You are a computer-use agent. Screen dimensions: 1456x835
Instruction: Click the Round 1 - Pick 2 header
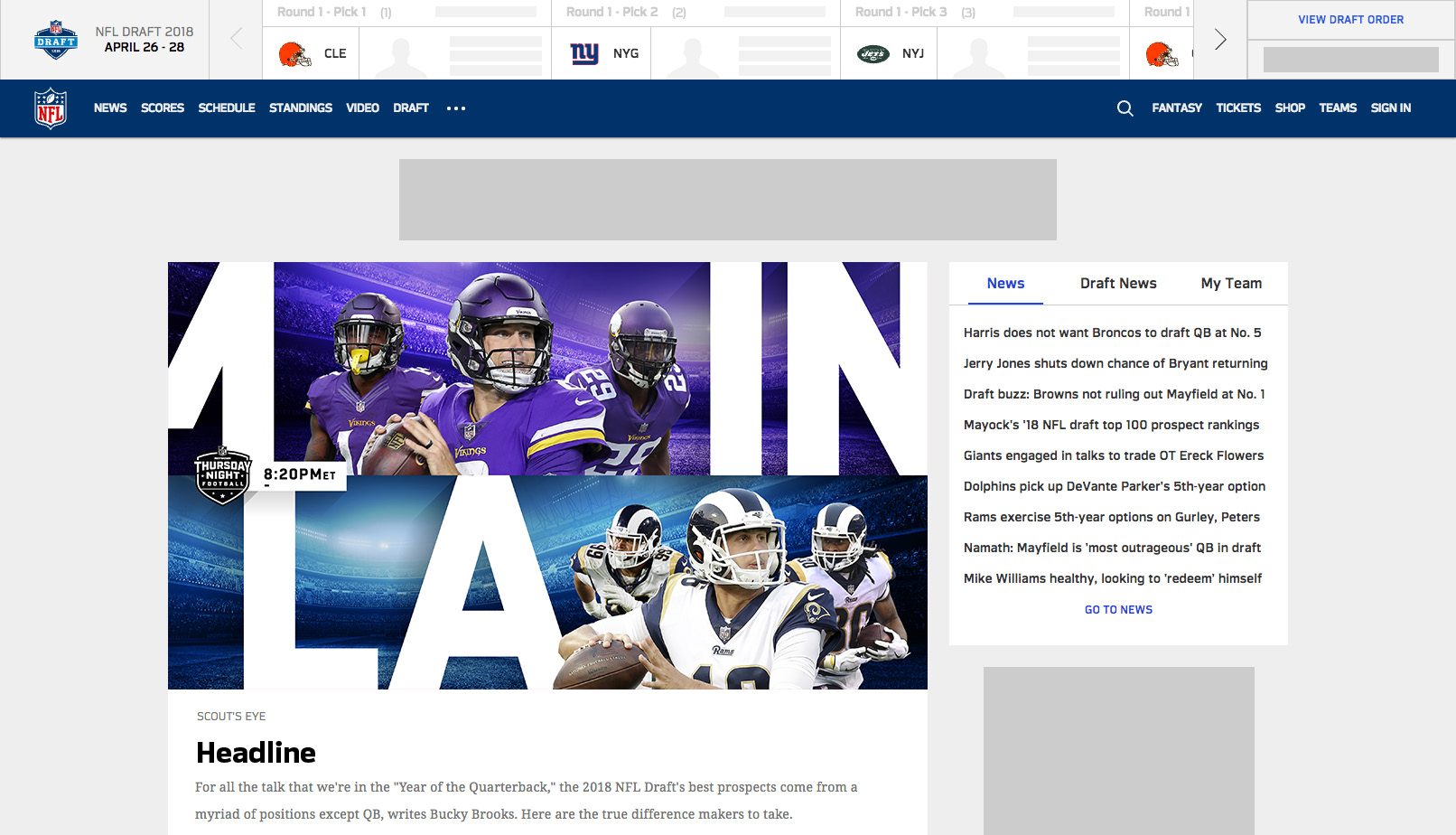pyautogui.click(x=611, y=12)
